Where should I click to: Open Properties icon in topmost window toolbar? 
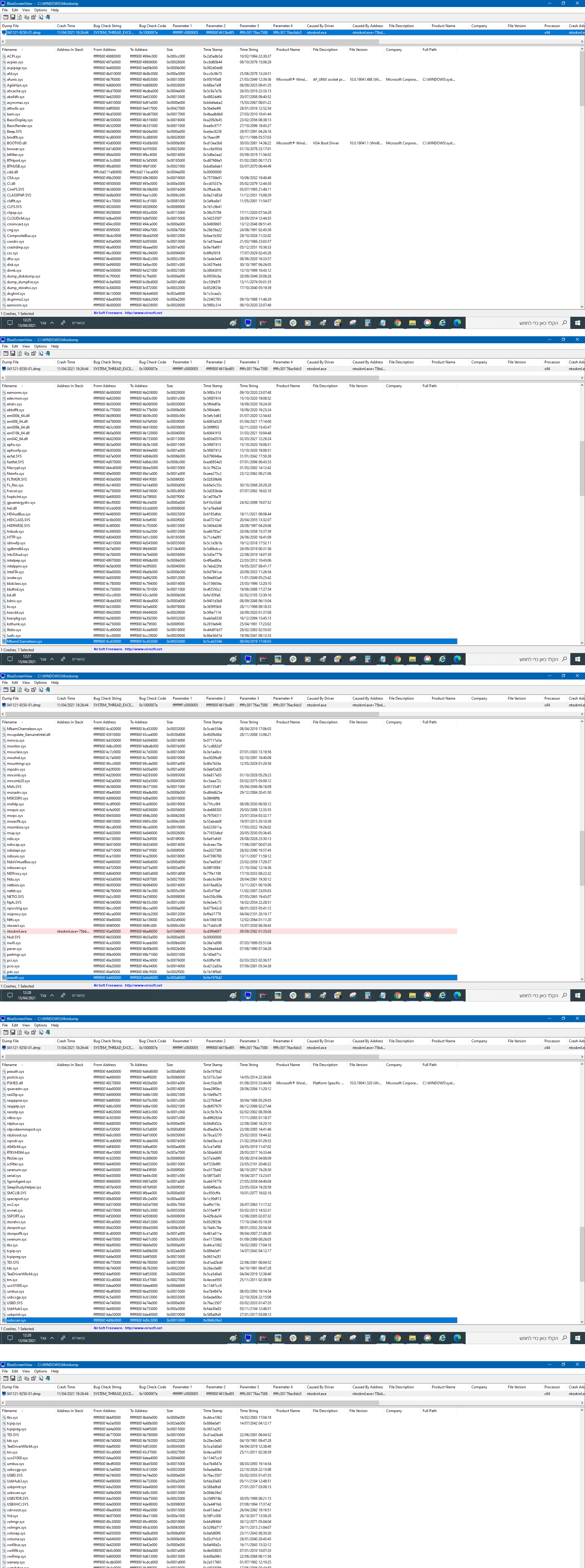[x=34, y=17]
